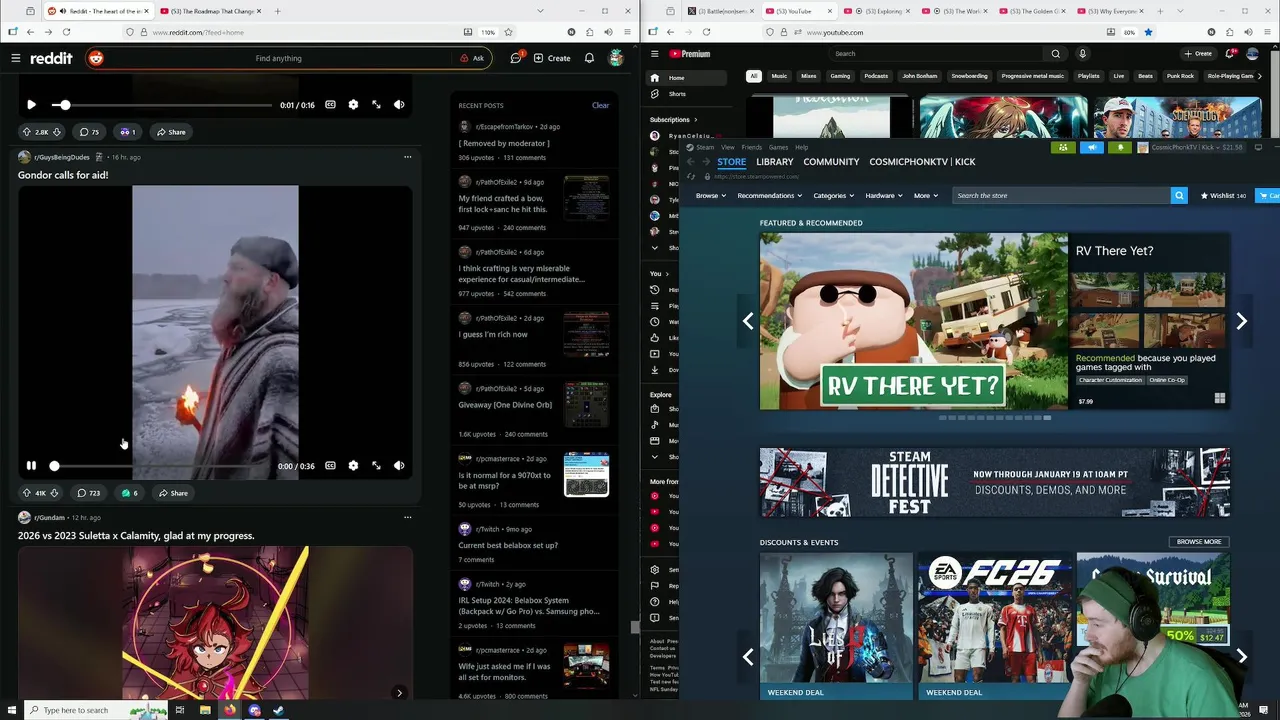Go back with the Steam featured carousel left arrow
1280x720 pixels.
(748, 321)
